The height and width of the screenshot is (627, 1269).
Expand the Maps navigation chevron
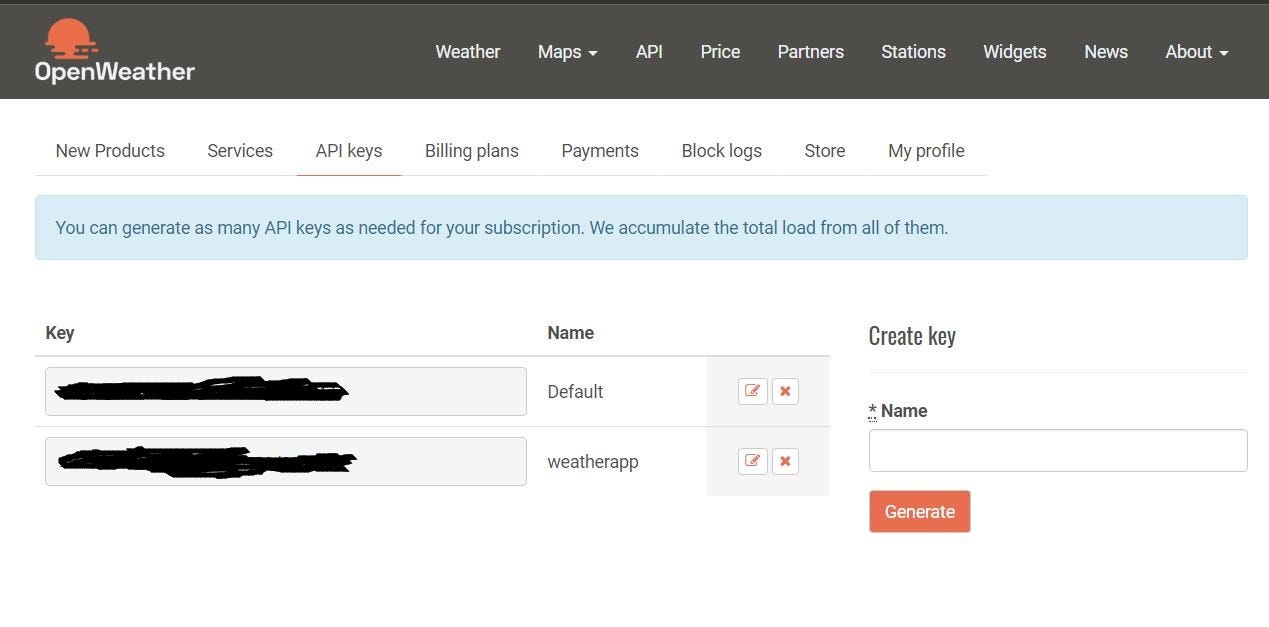(x=591, y=53)
